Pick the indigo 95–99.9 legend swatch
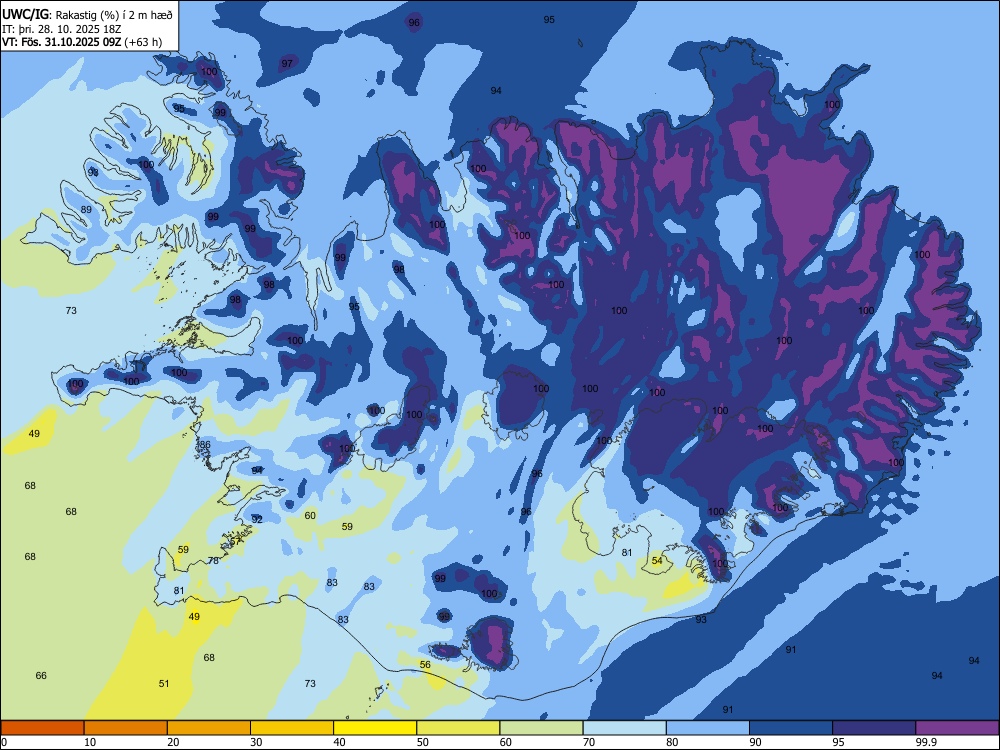1000x750 pixels. coord(874,728)
